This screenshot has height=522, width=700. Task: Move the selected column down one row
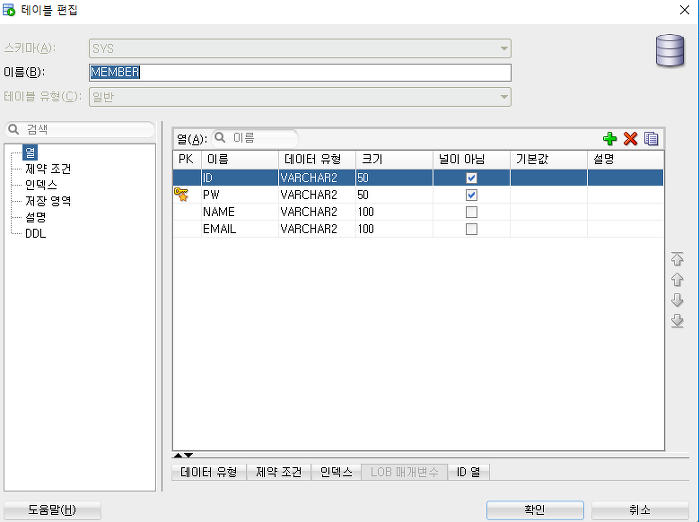[x=677, y=300]
